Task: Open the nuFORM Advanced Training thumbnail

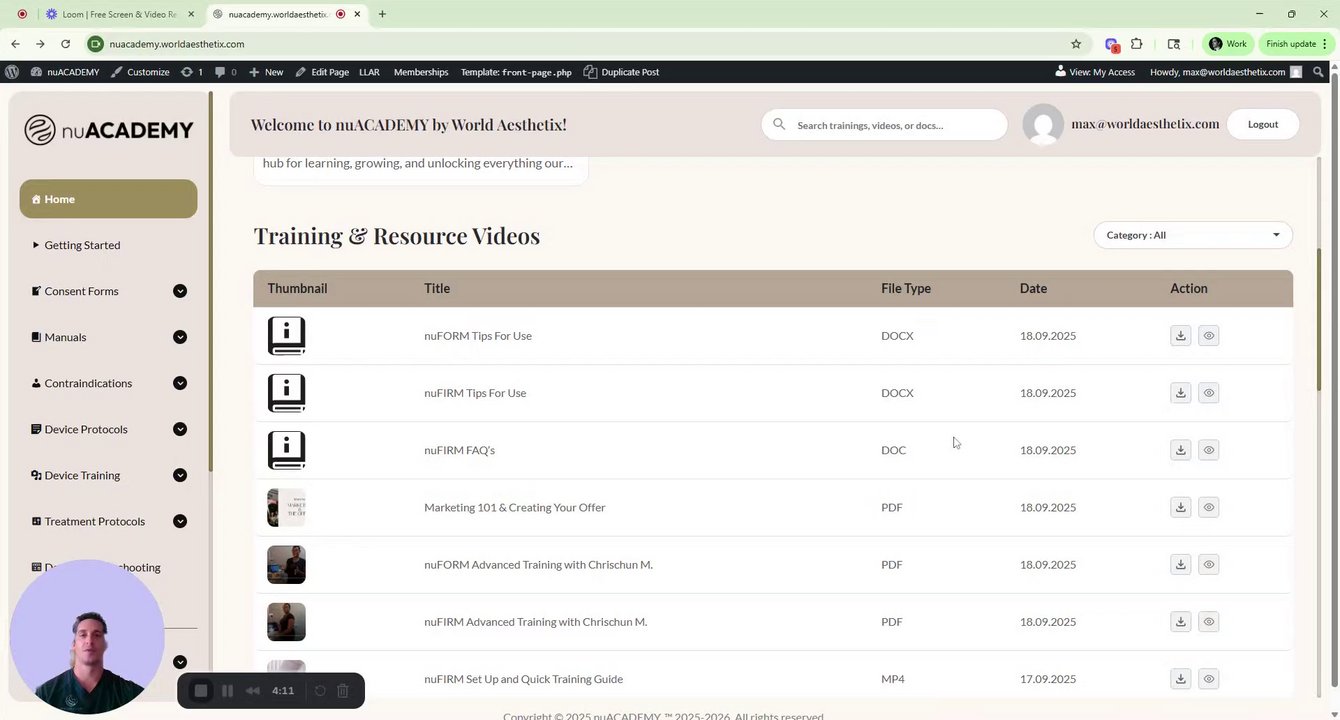Action: [x=286, y=564]
